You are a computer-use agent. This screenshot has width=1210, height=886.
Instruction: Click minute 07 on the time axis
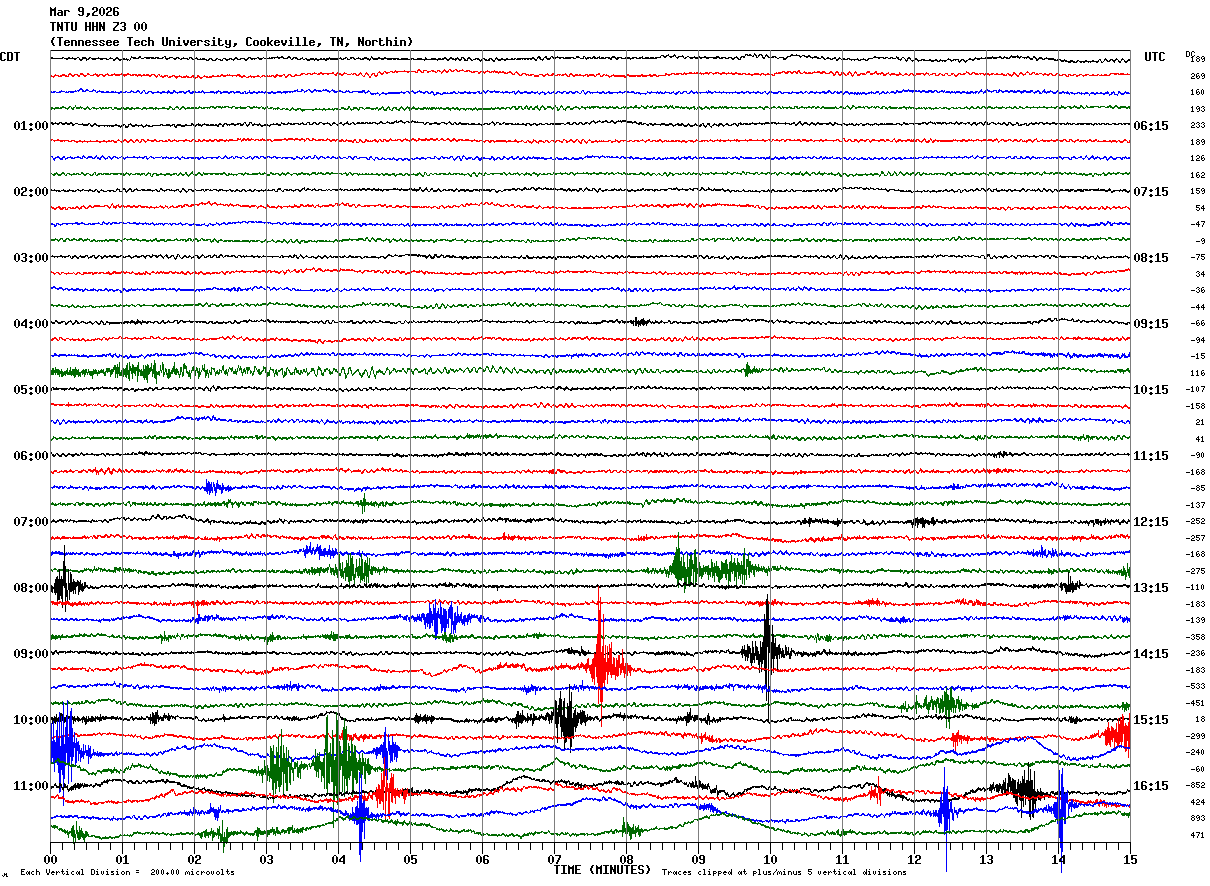click(x=554, y=859)
